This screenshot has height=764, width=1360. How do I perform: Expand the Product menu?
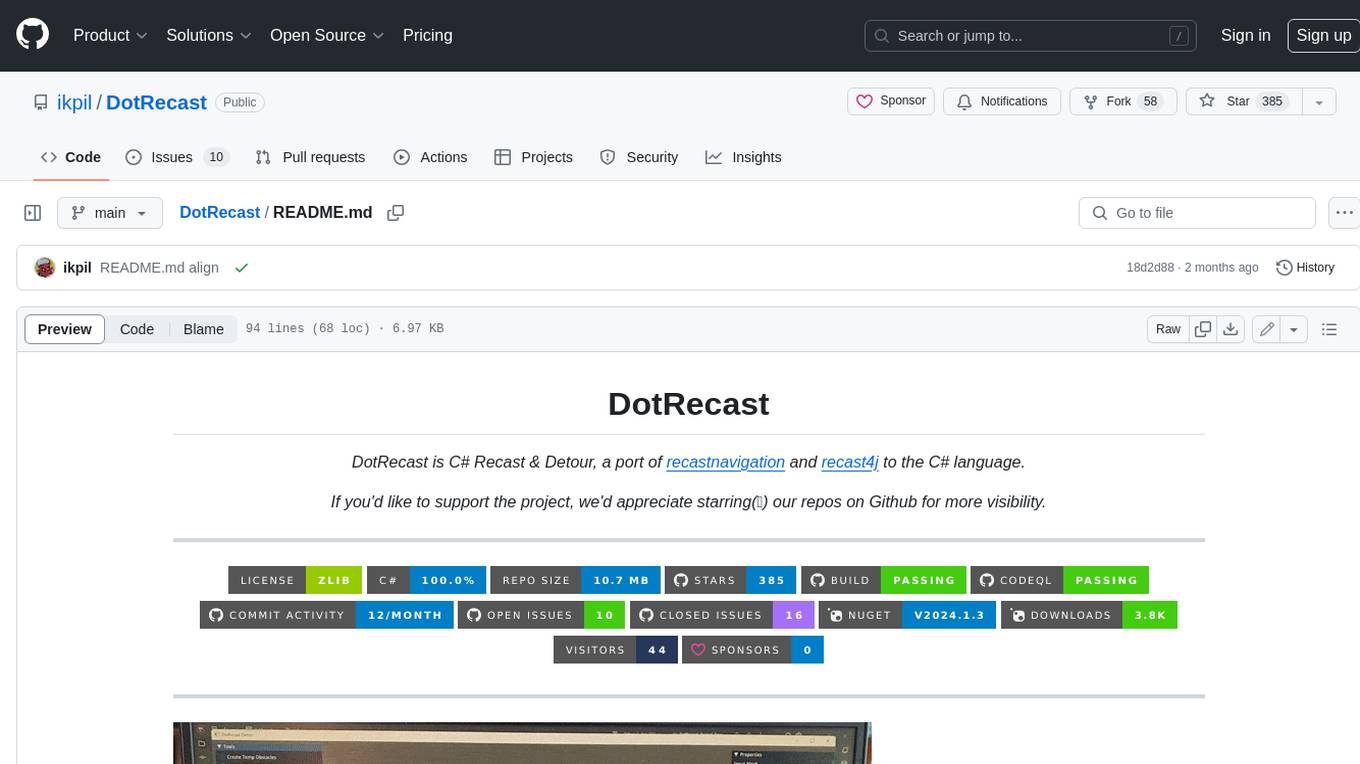pos(110,35)
